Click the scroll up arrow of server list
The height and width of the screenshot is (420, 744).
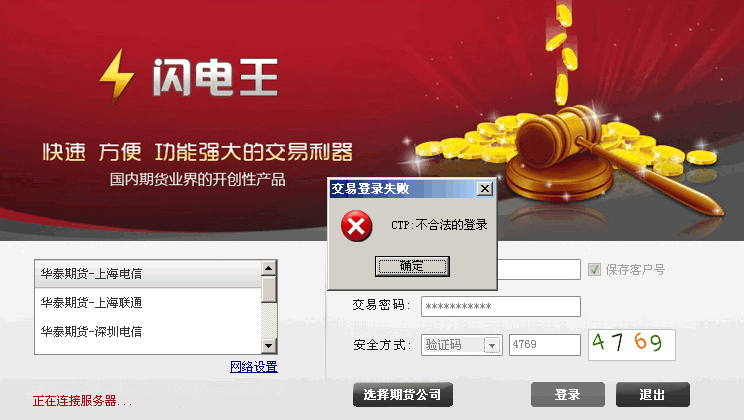click(x=269, y=268)
